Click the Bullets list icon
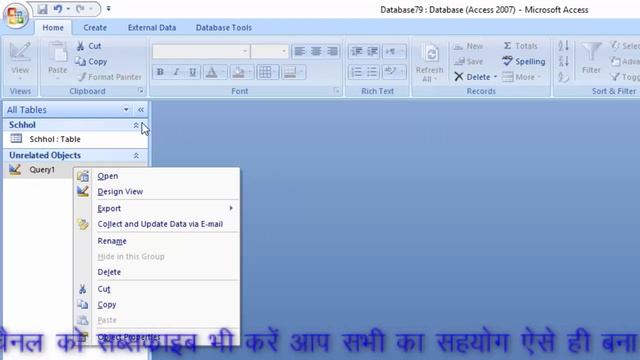 click(372, 72)
